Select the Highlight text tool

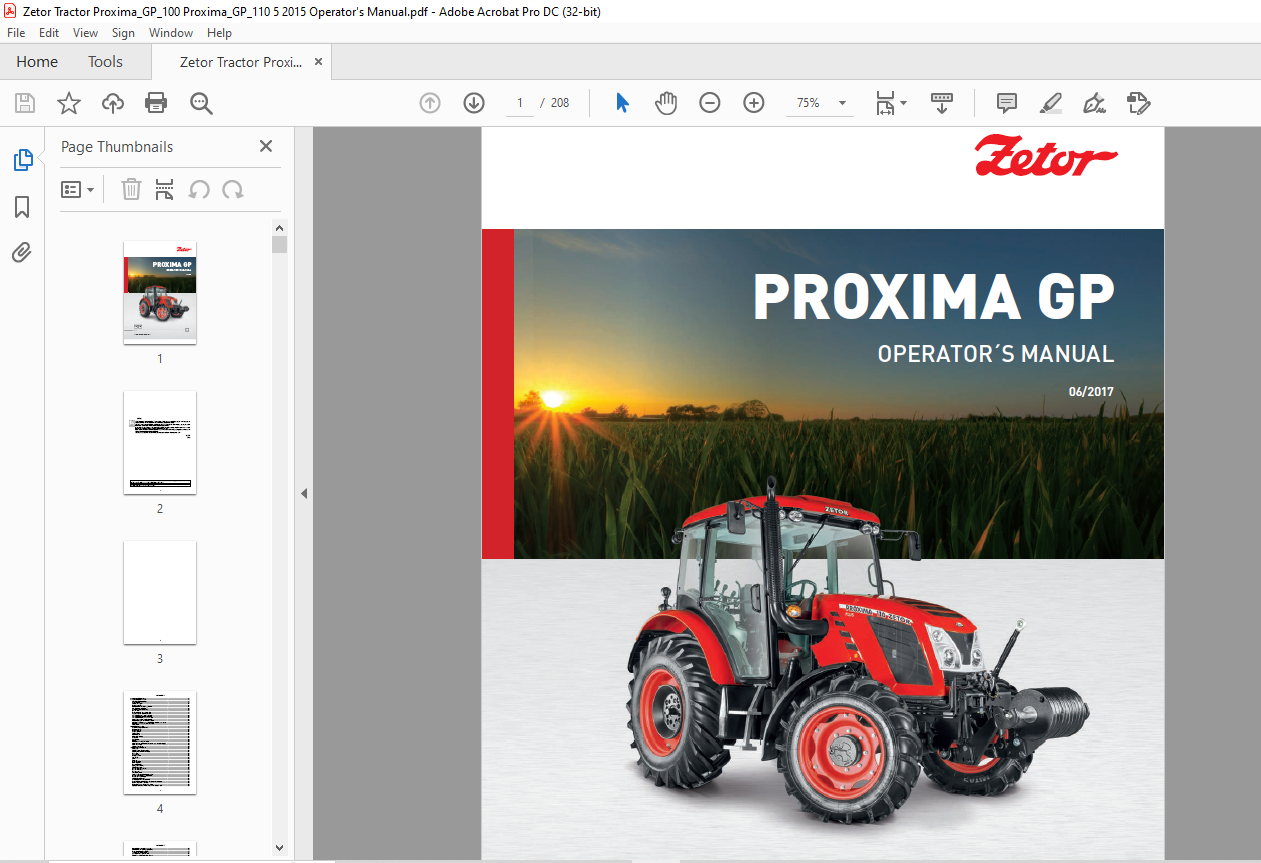point(1051,103)
